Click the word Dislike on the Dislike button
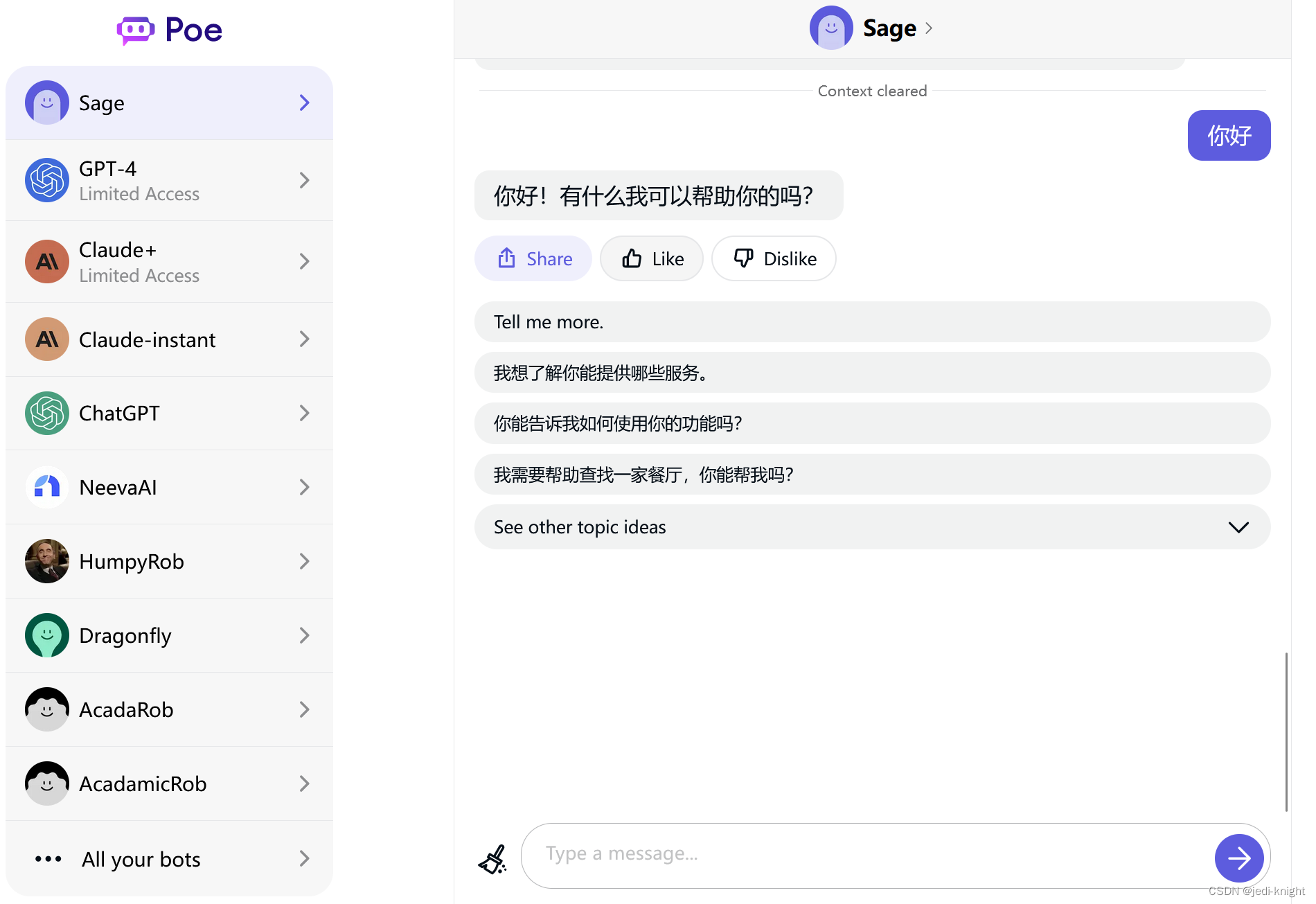Viewport: 1316px width, 904px height. click(x=790, y=259)
